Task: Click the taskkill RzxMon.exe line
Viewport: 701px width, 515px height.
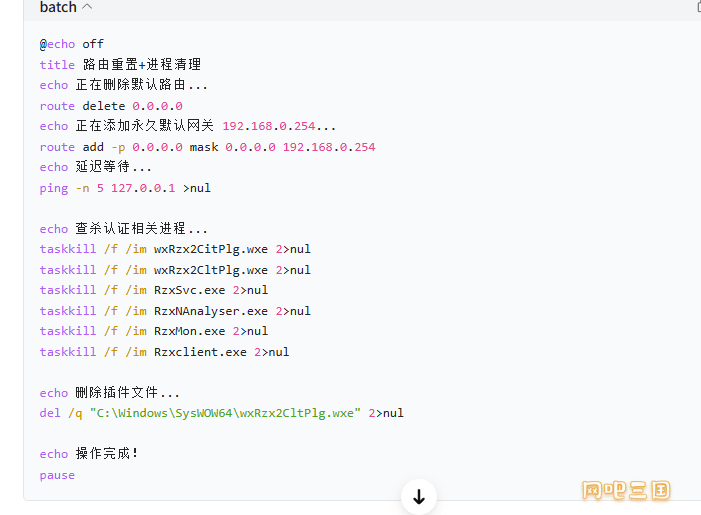Action: [x=154, y=331]
